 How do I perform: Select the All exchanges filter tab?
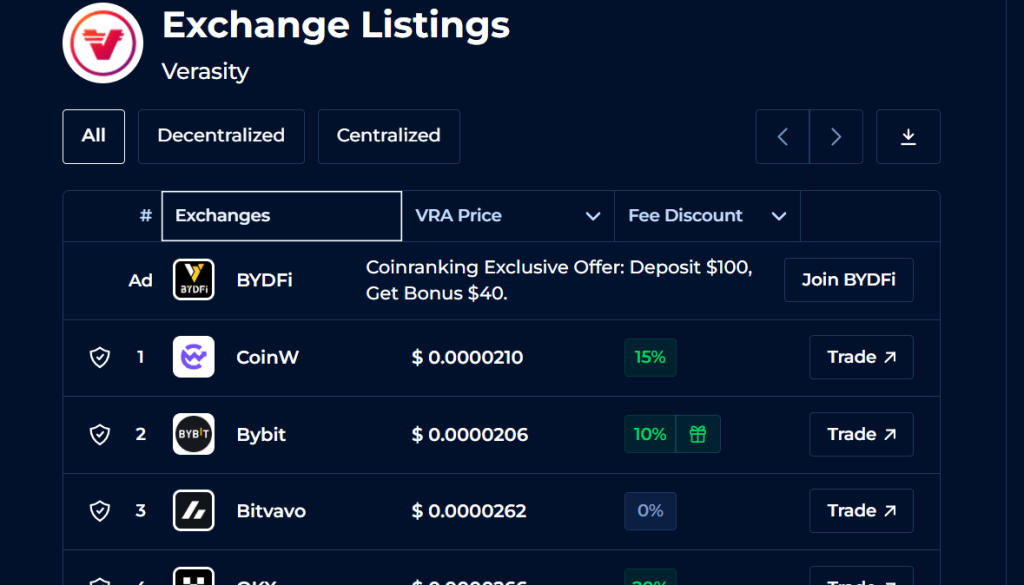(x=94, y=136)
